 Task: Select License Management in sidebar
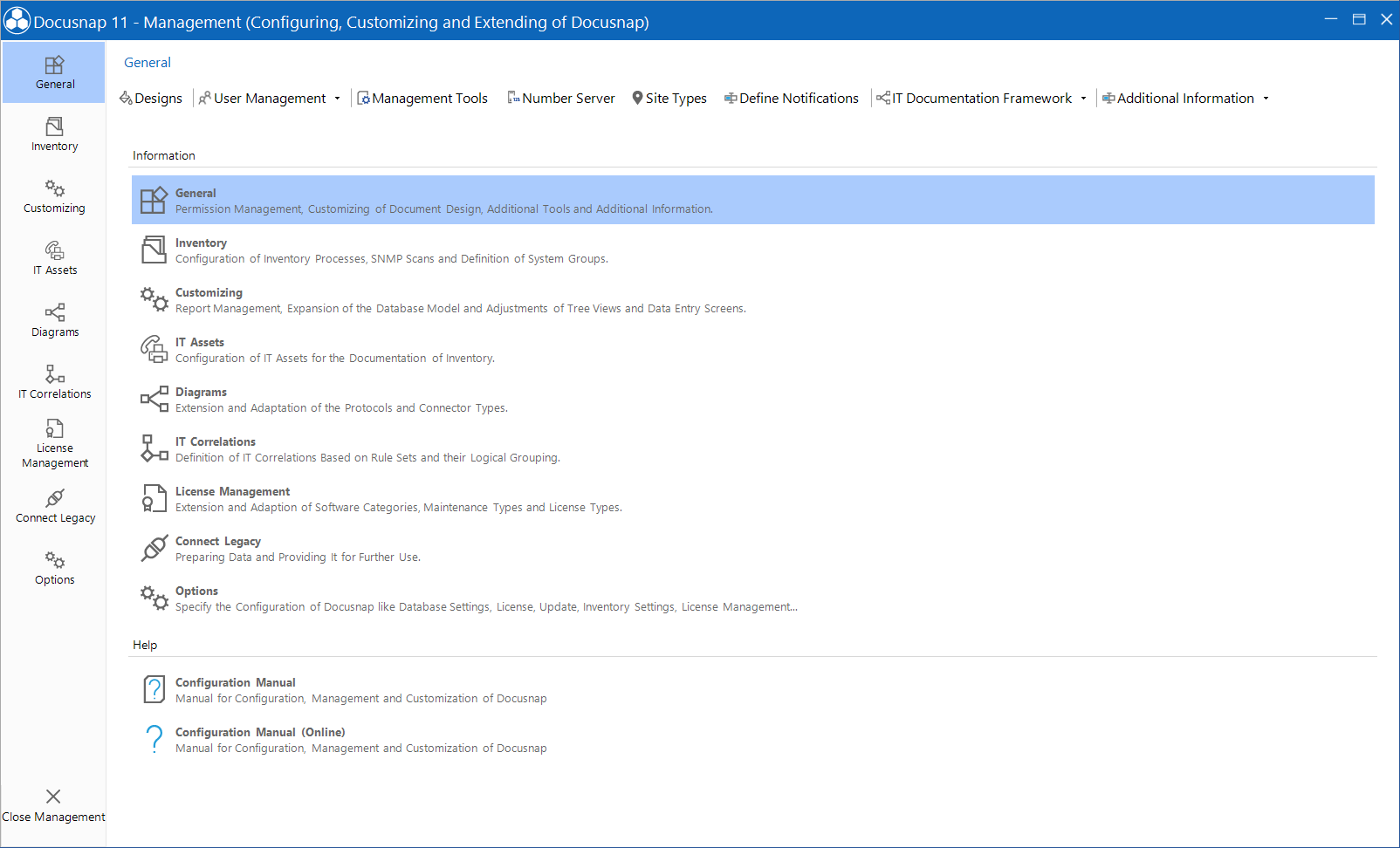click(54, 443)
